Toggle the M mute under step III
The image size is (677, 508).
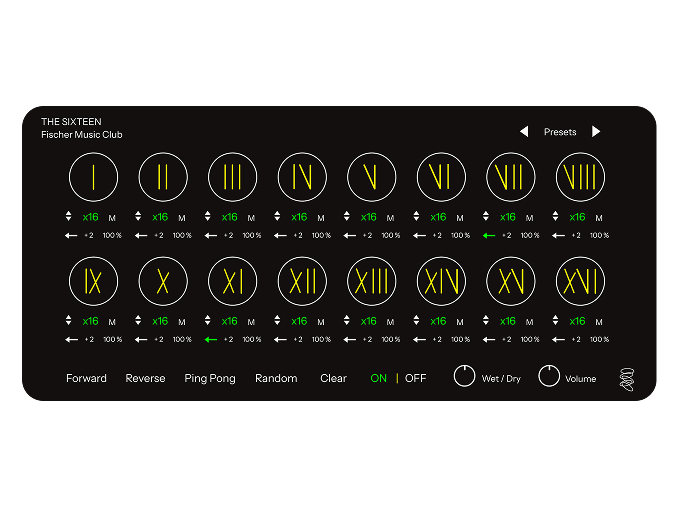point(251,218)
